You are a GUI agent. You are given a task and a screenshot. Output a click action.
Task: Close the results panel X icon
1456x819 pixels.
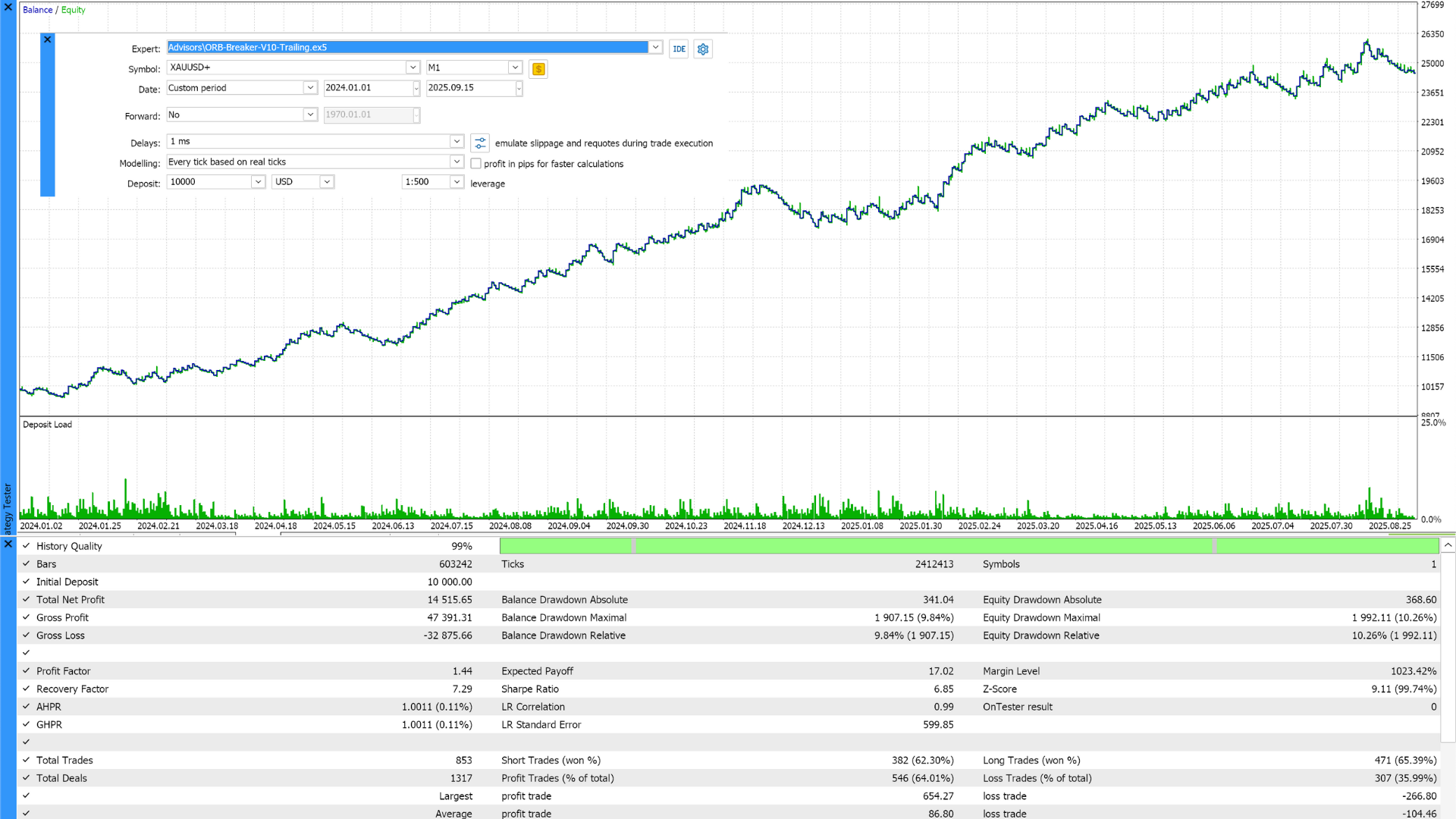pyautogui.click(x=8, y=544)
